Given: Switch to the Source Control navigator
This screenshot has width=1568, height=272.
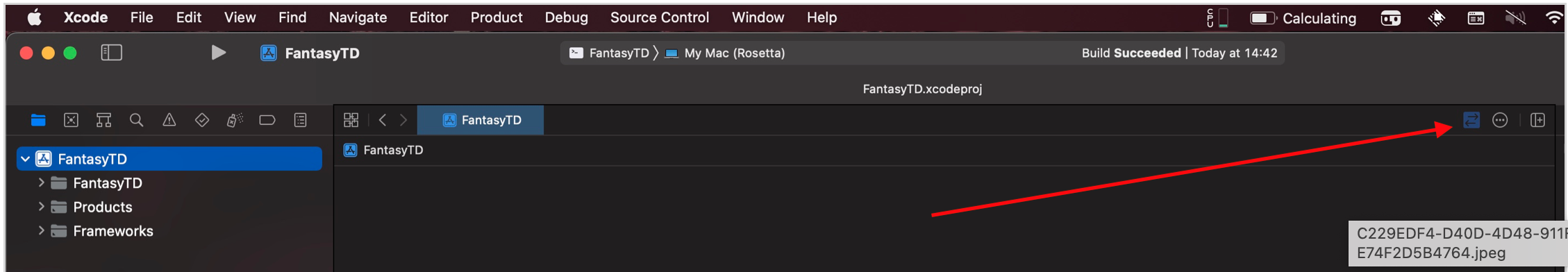Looking at the screenshot, I should (71, 120).
